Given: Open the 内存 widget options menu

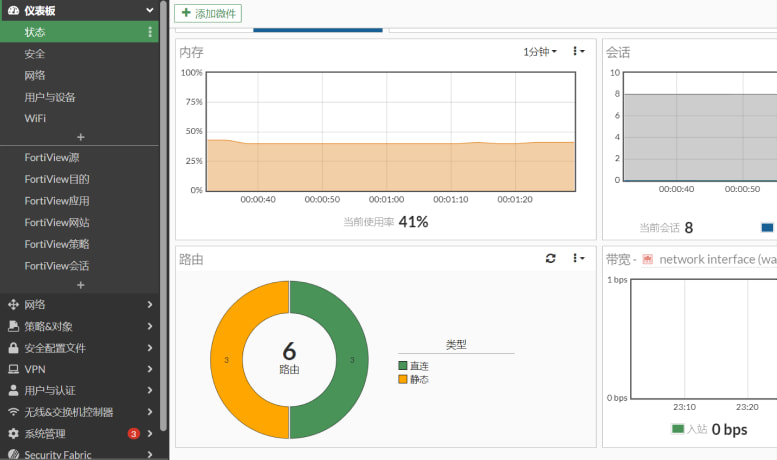Looking at the screenshot, I should click(578, 51).
